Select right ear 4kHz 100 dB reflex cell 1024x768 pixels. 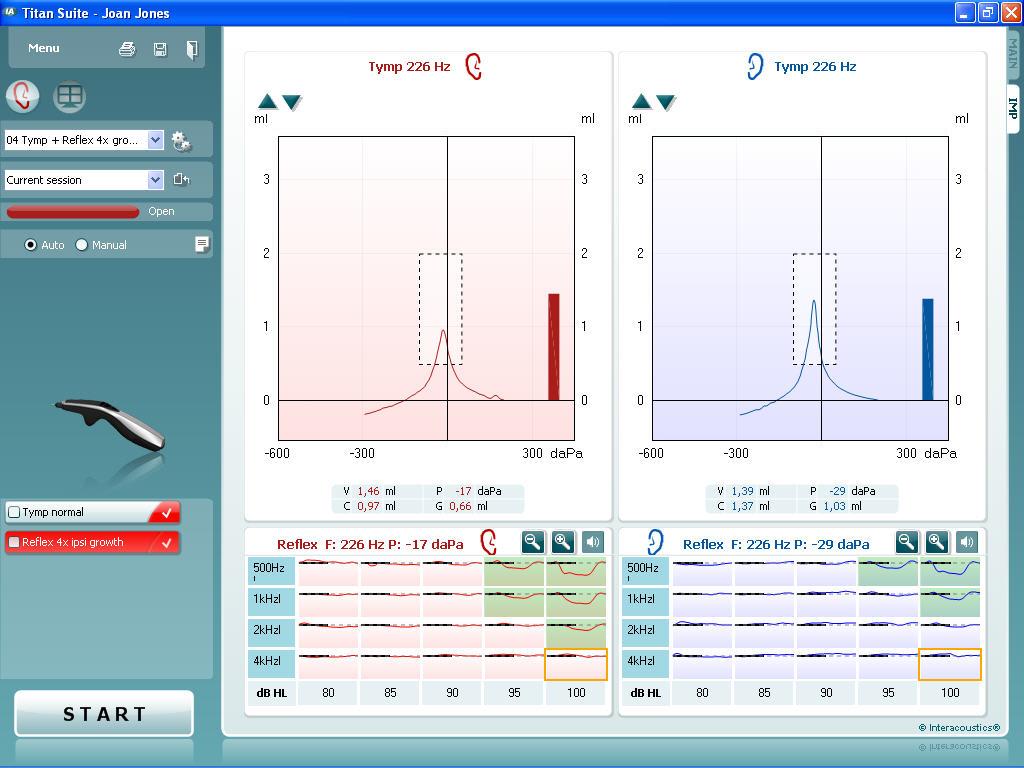[576, 665]
